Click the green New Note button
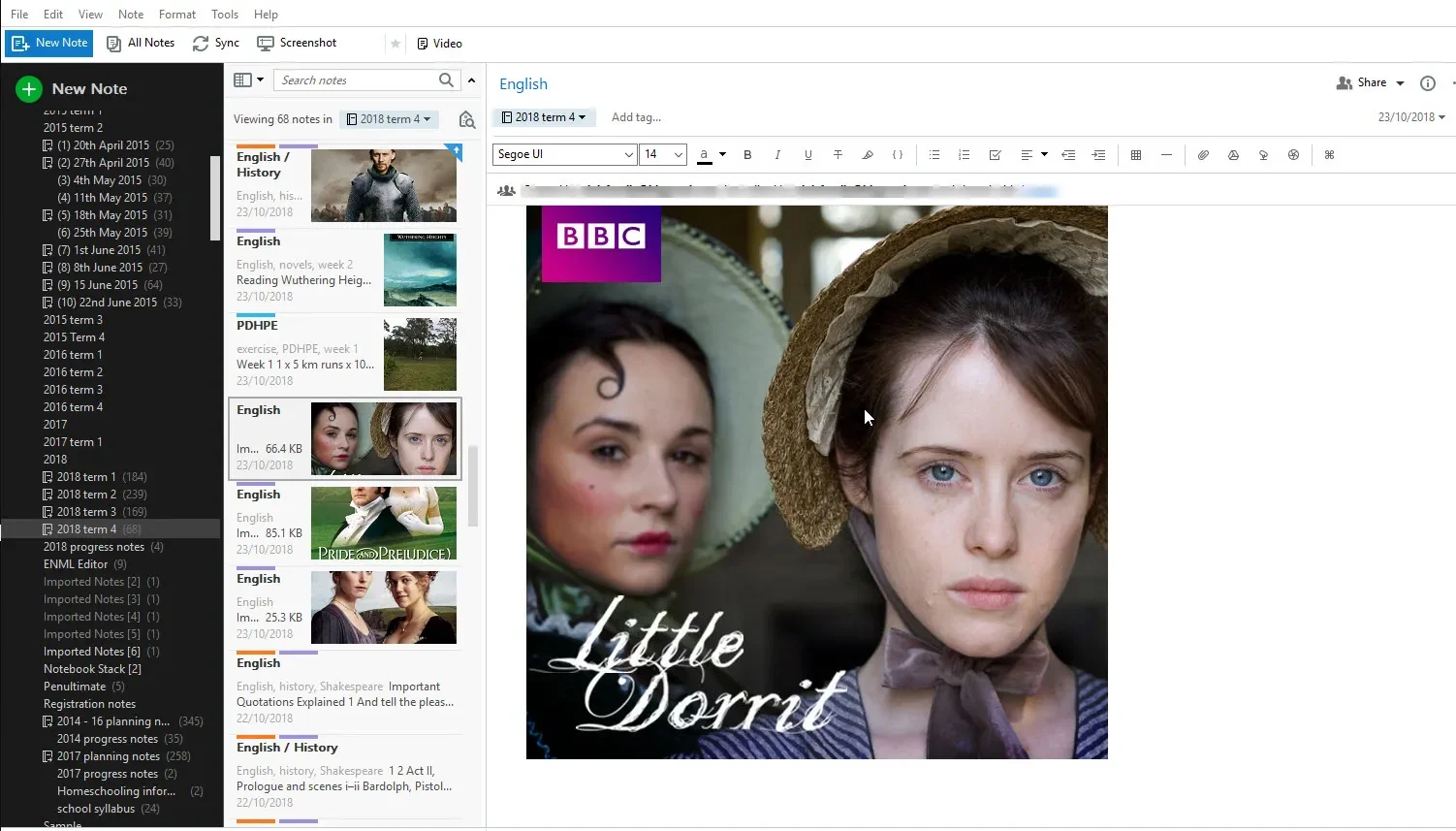1456x831 pixels. point(72,89)
